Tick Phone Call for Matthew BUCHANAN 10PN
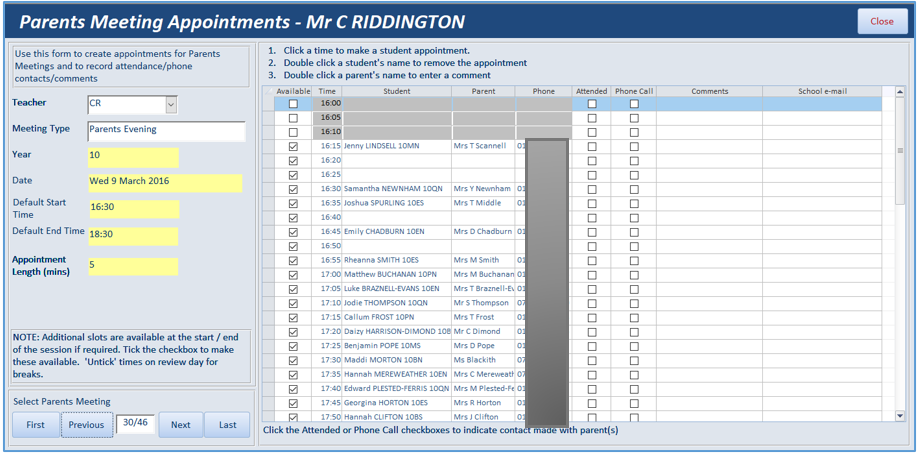This screenshot has height=456, width=921. coord(634,274)
